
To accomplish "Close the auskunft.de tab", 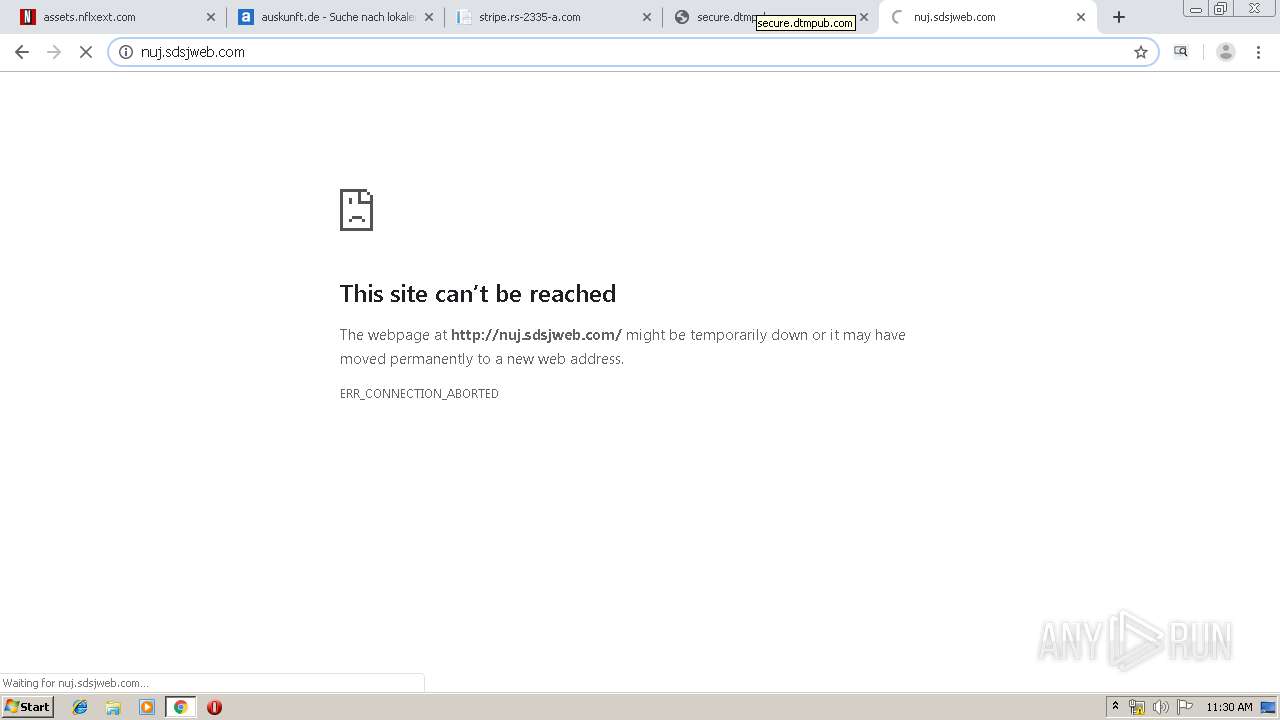I will point(429,17).
